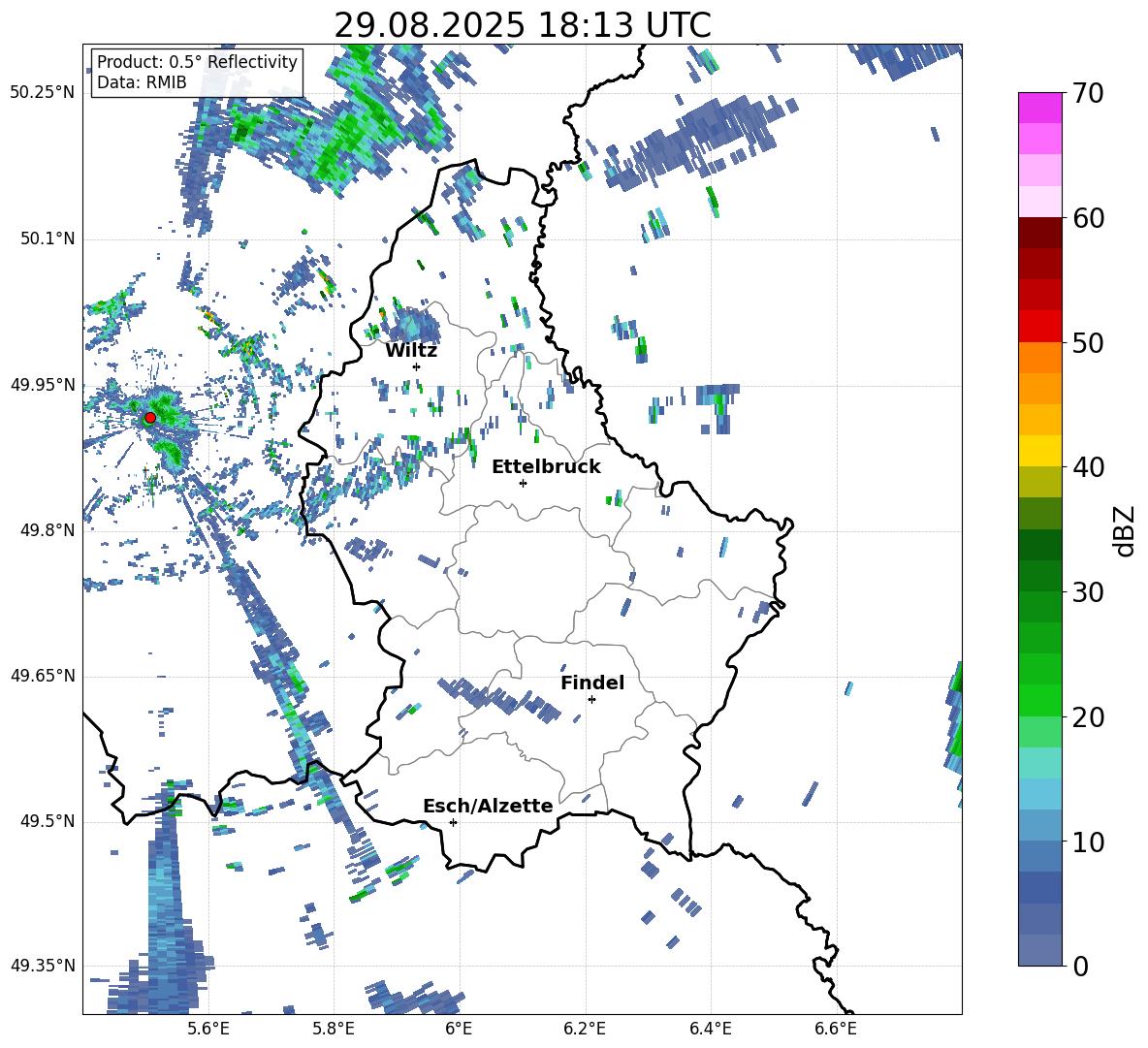Click the colorbar tick label 70
The width and height of the screenshot is (1148, 1048).
pyautogui.click(x=1088, y=94)
